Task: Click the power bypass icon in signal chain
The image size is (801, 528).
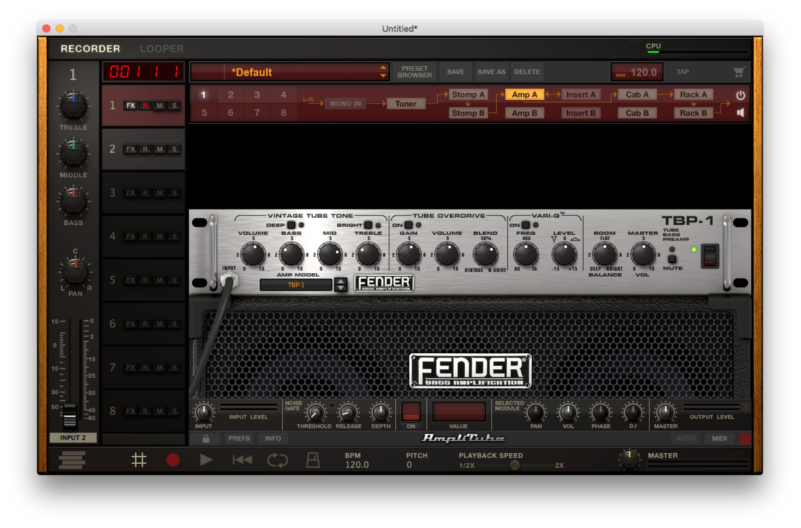Action: click(x=740, y=95)
